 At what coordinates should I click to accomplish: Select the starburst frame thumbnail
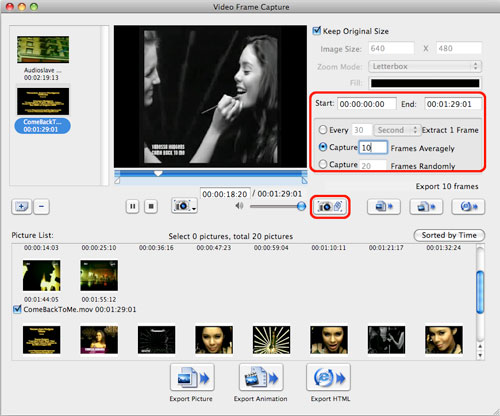[271, 340]
